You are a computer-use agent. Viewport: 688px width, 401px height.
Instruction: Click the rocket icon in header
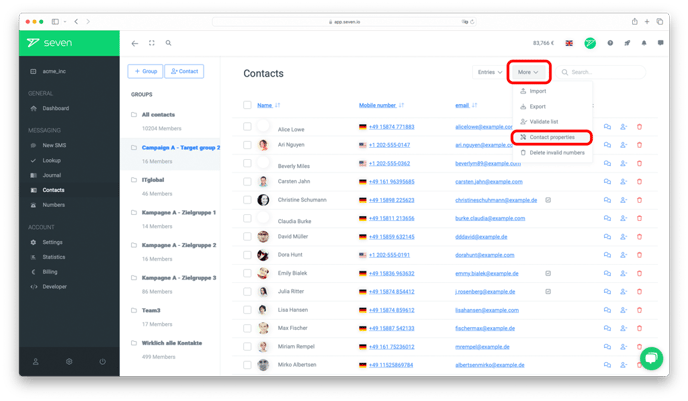coord(627,43)
